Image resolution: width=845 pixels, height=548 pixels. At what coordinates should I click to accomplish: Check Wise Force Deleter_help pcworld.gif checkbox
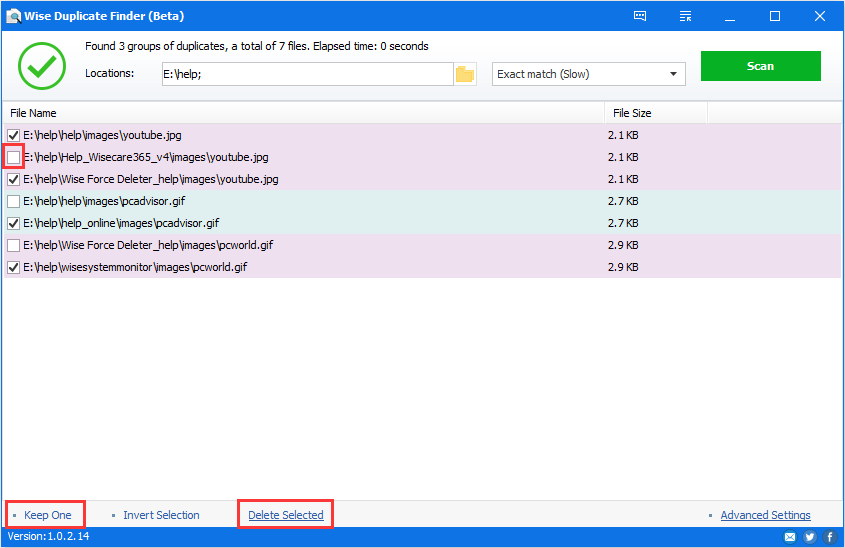[x=13, y=245]
